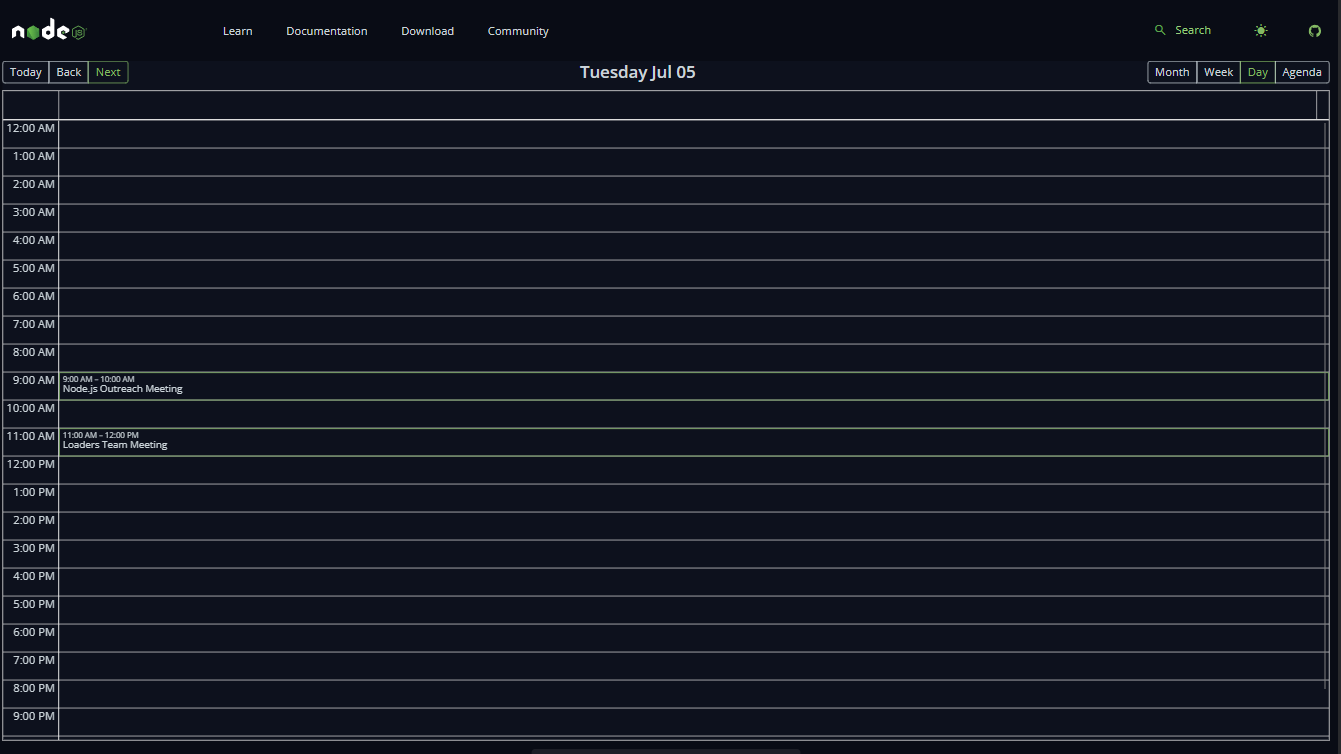
Task: Click the 10:00 AM time label
Action: tap(31, 408)
